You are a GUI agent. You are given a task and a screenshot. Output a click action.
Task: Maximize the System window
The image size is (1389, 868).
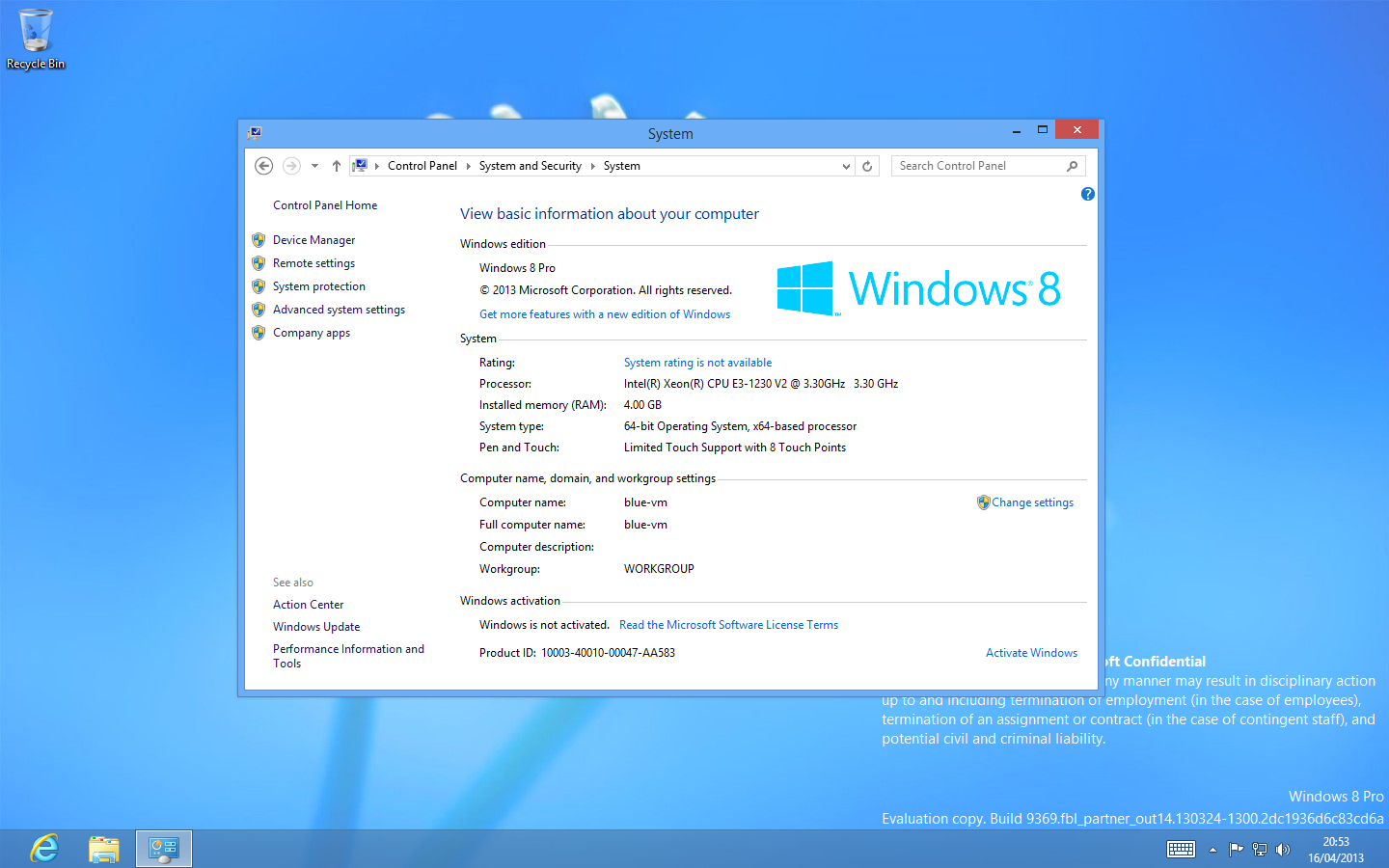[1042, 130]
